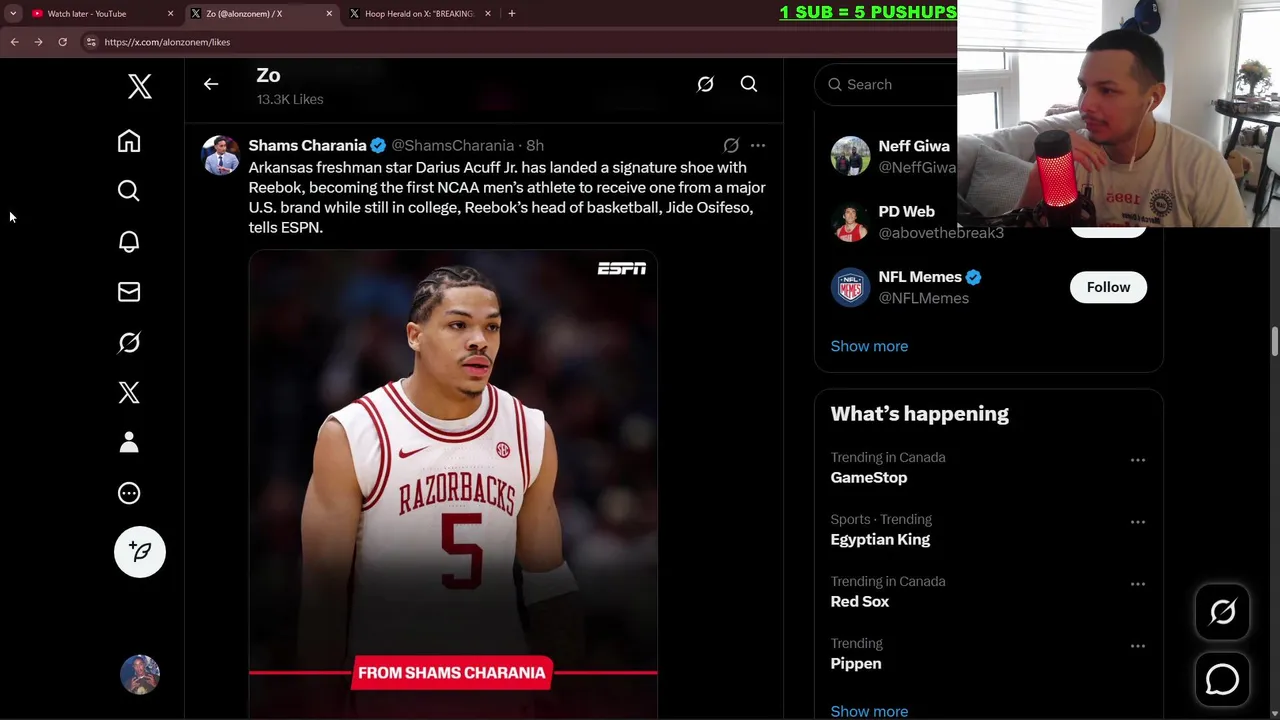Click the browser forward button
The height and width of the screenshot is (720, 1280).
[38, 42]
